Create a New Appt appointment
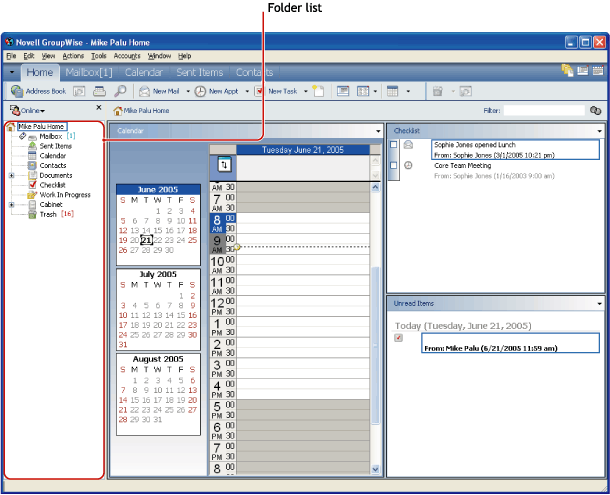This screenshot has width=610, height=495. (216, 91)
